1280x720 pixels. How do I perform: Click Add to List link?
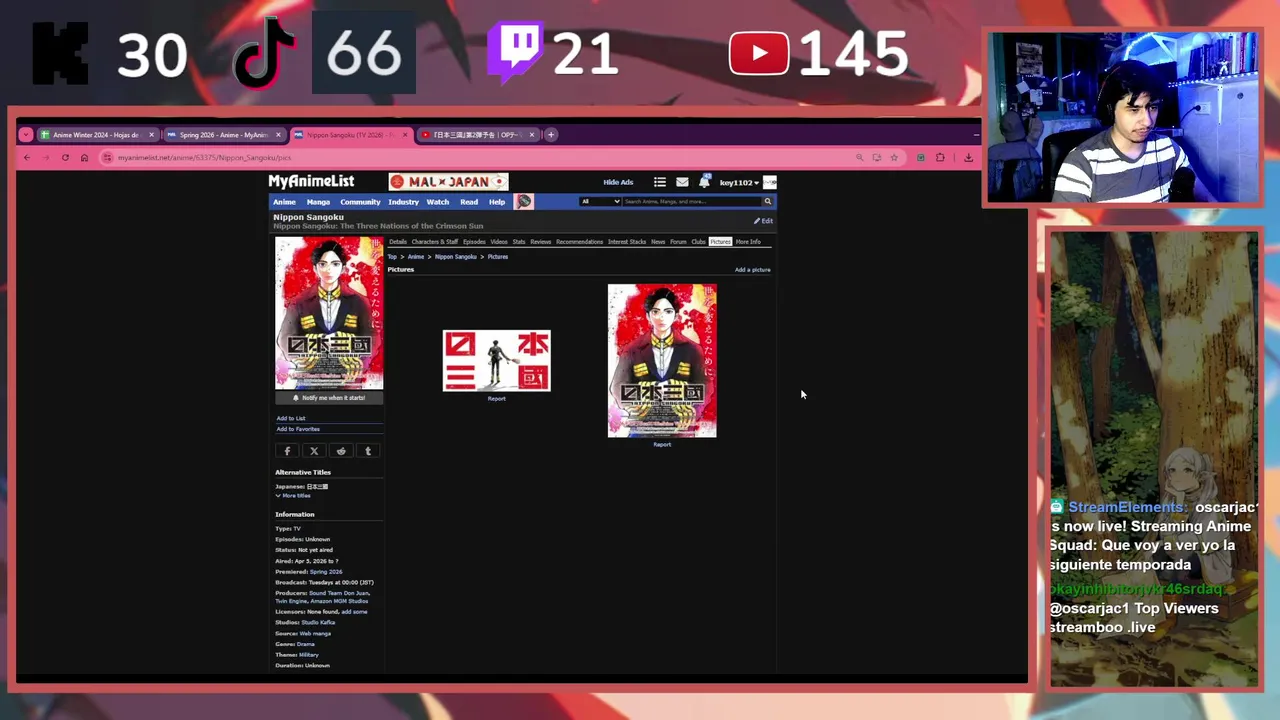[x=291, y=418]
